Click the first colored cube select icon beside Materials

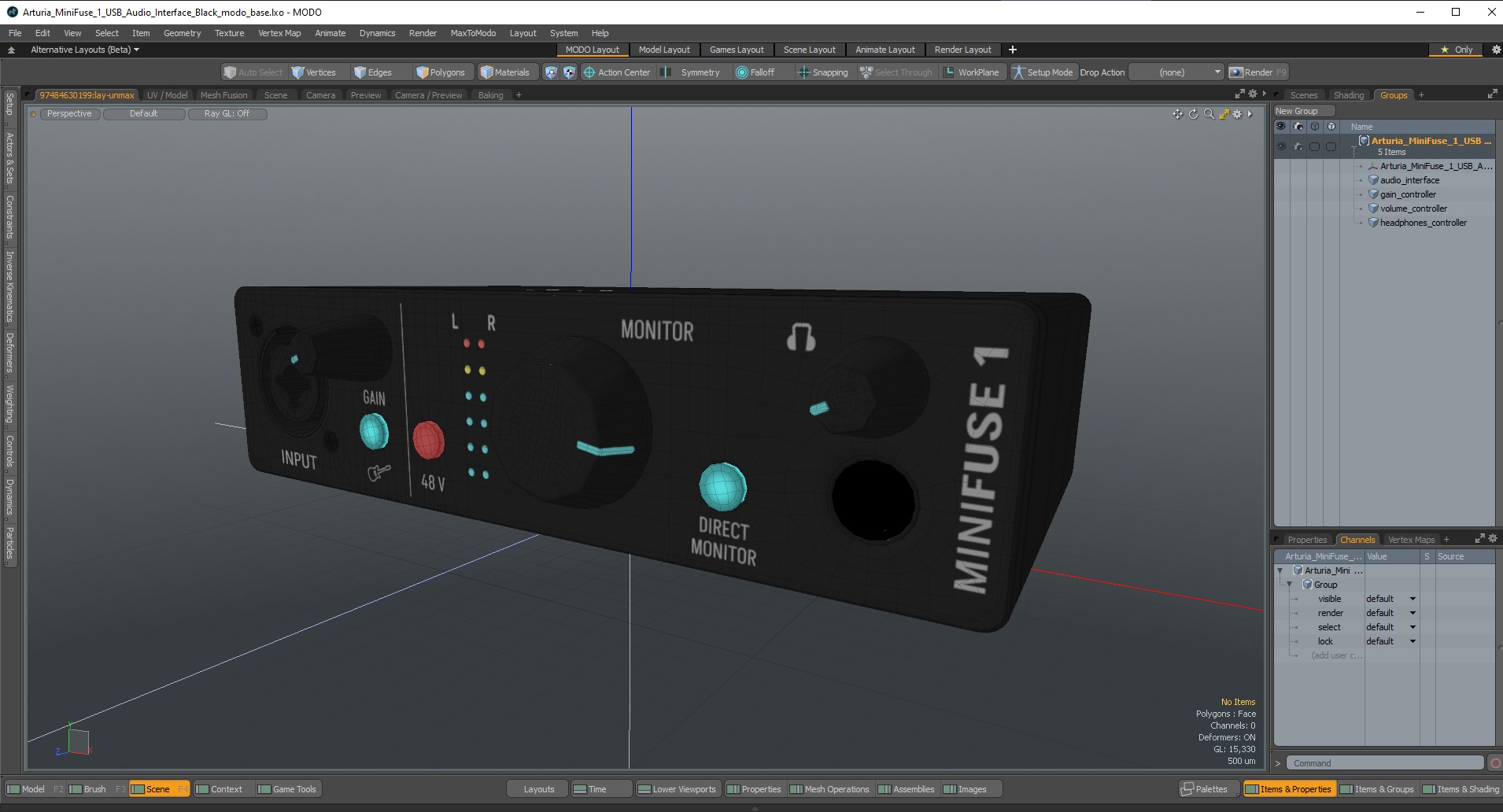pyautogui.click(x=551, y=72)
